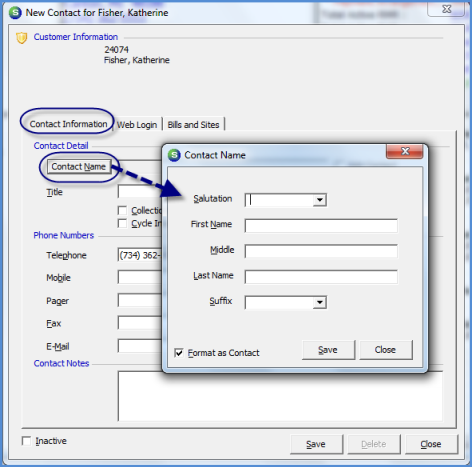Close the Contact Name dialog with red X
Screen dimensions: 472x467
pyautogui.click(x=405, y=152)
